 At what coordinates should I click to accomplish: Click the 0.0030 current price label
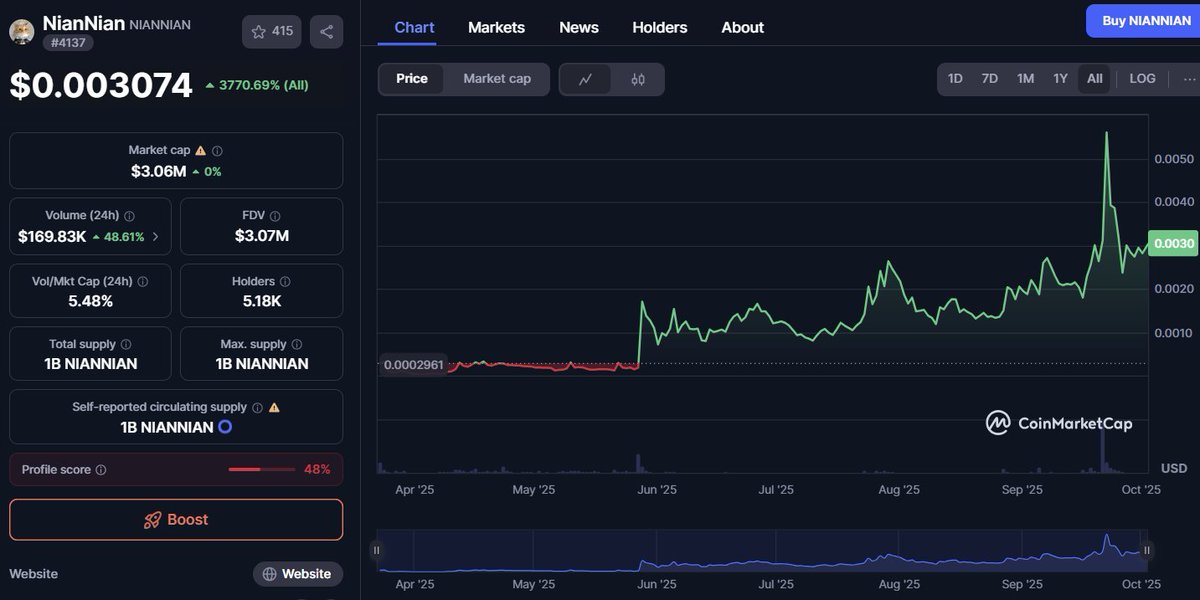point(1173,243)
